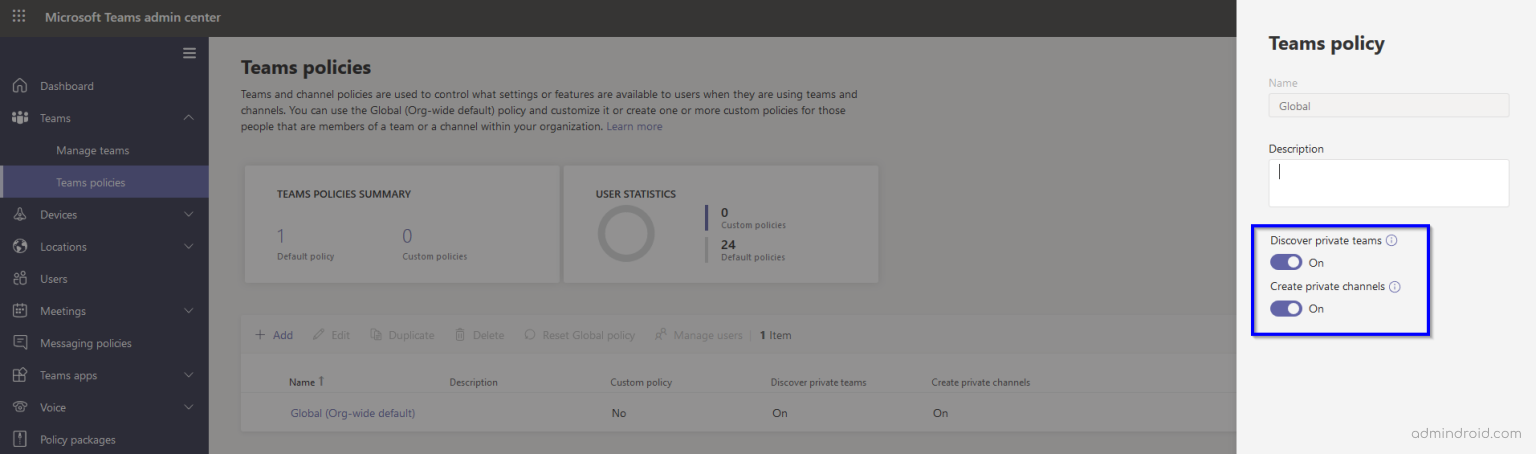
Task: Click the Duplicate copy icon
Action: [376, 335]
